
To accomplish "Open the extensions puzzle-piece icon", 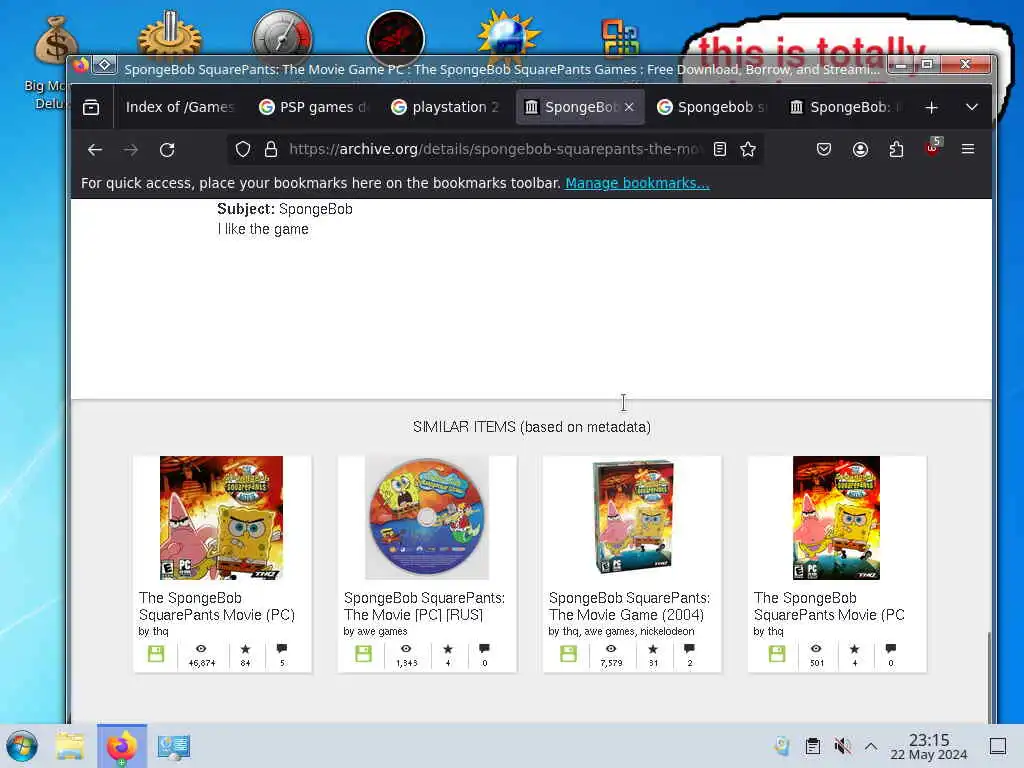I will tap(896, 150).
